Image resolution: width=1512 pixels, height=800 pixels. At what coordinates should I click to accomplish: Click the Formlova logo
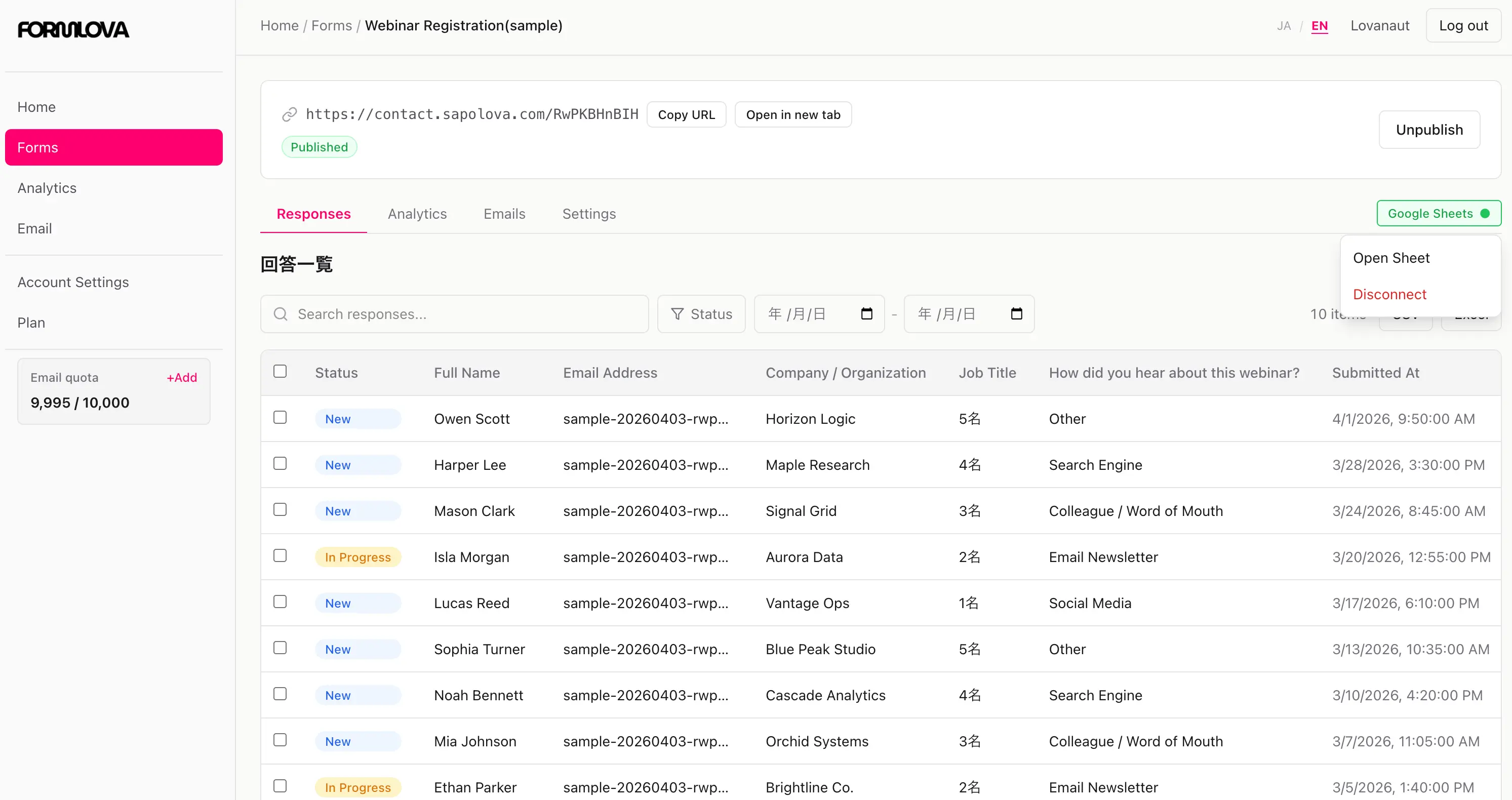(x=73, y=29)
